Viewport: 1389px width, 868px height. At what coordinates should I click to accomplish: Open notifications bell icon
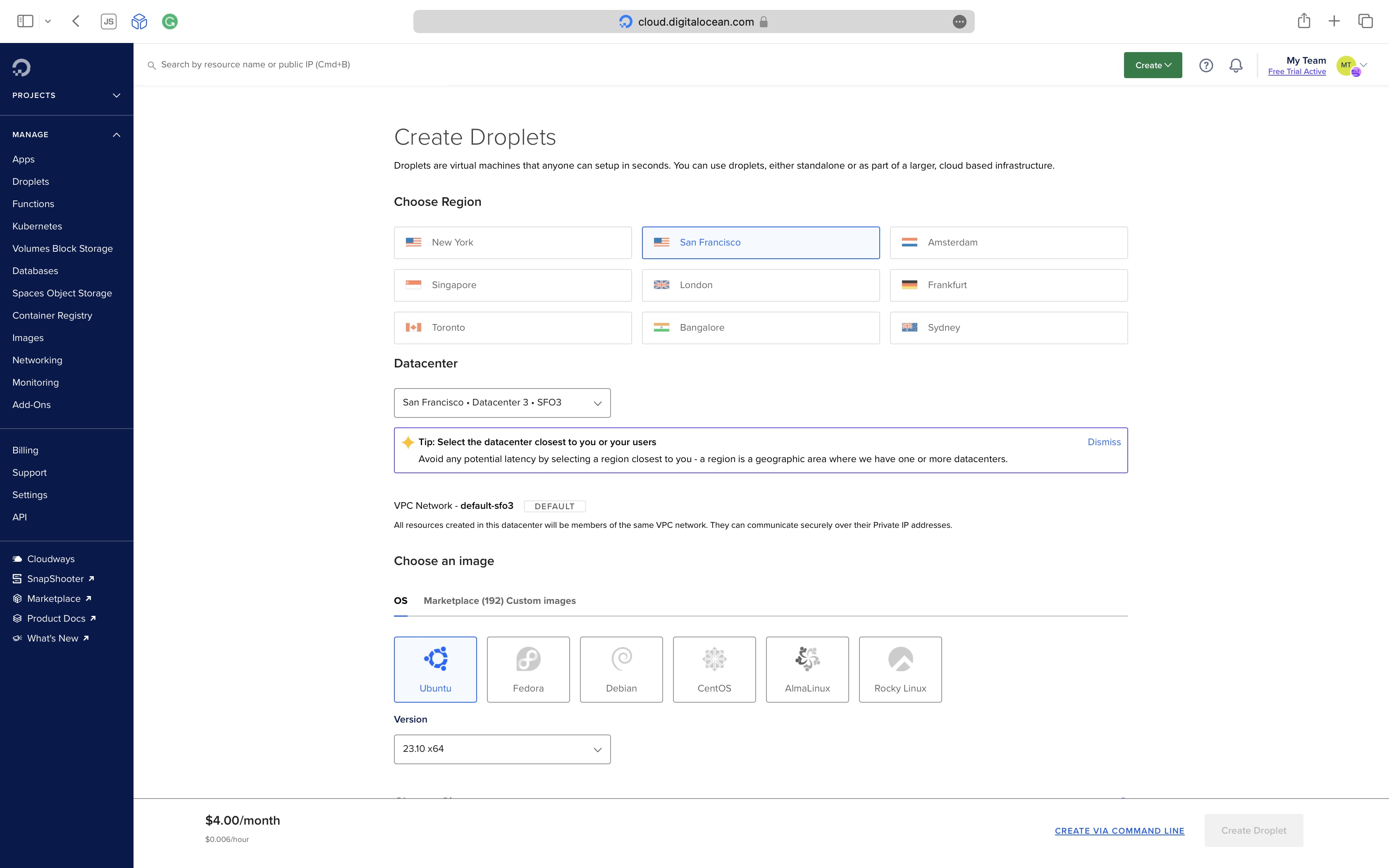pos(1236,65)
